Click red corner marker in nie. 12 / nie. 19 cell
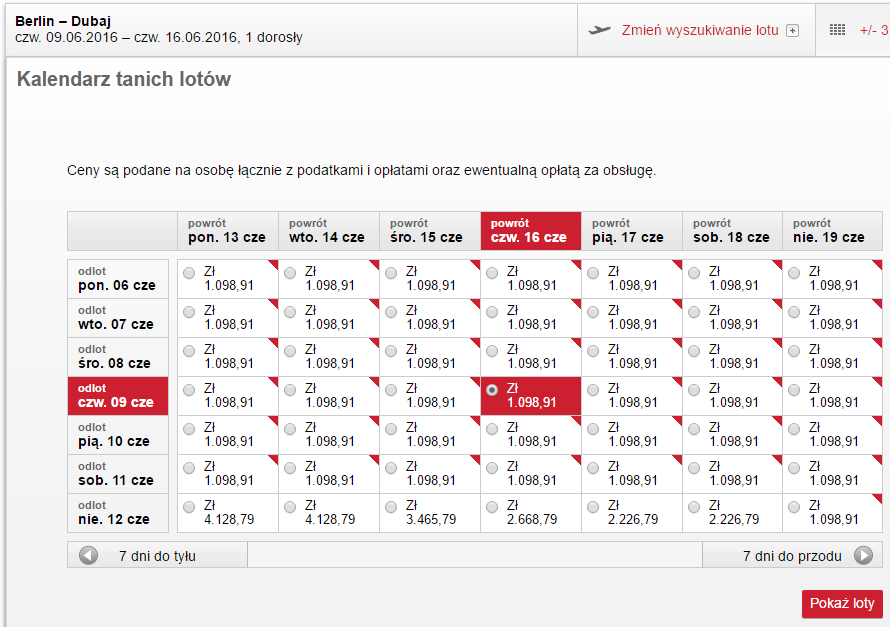890x627 pixels. pos(877,499)
